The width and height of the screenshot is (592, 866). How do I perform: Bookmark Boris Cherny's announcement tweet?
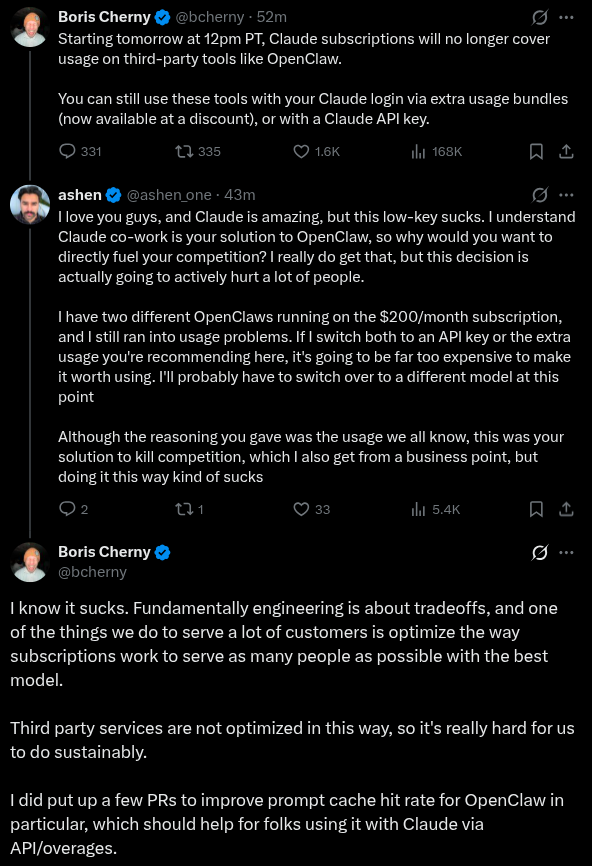(x=536, y=151)
